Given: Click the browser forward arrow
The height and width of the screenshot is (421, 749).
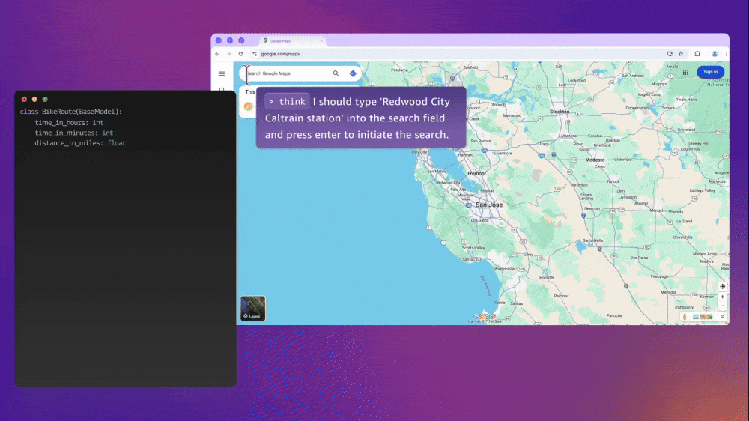Looking at the screenshot, I should (x=229, y=53).
